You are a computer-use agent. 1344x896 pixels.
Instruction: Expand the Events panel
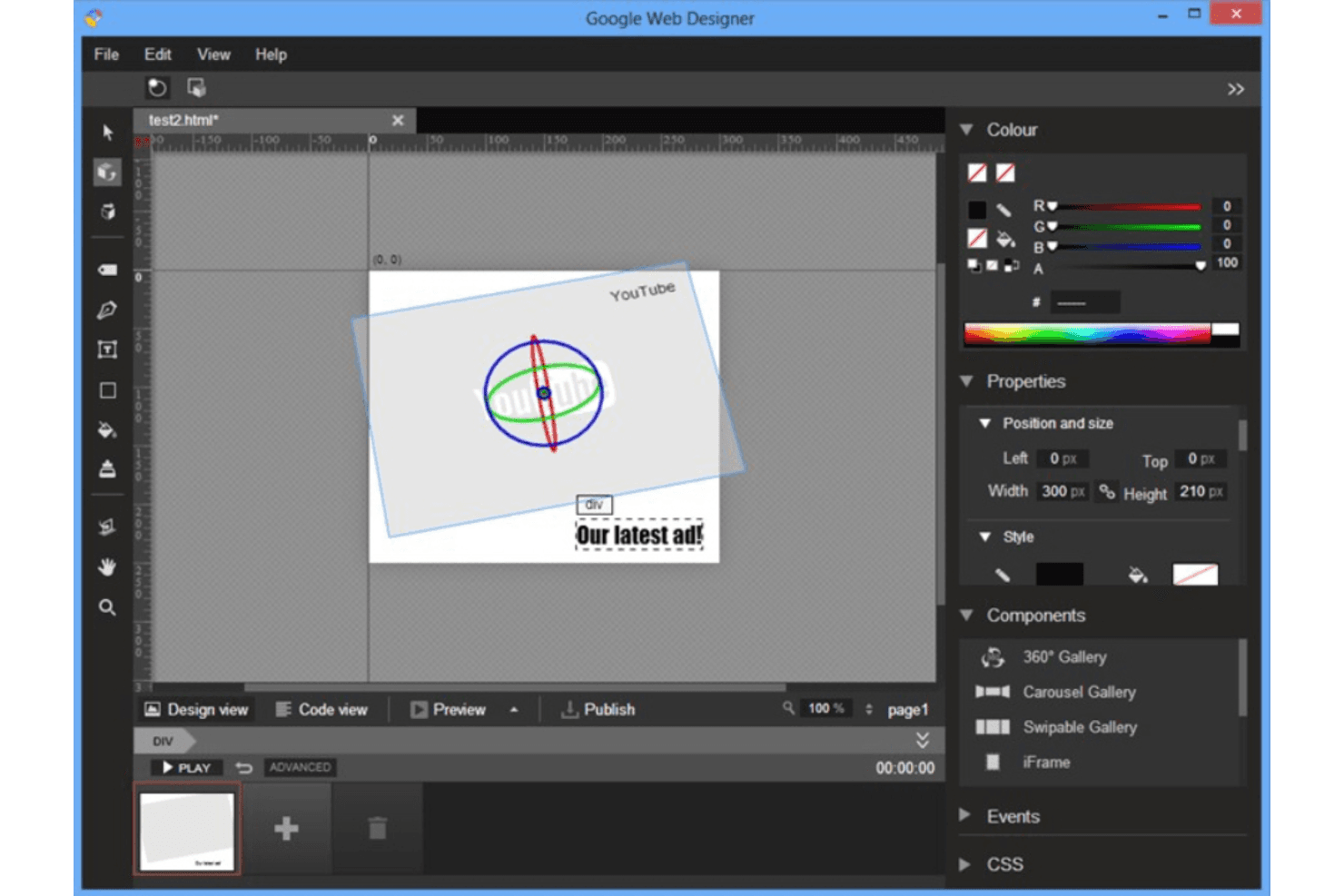[964, 815]
